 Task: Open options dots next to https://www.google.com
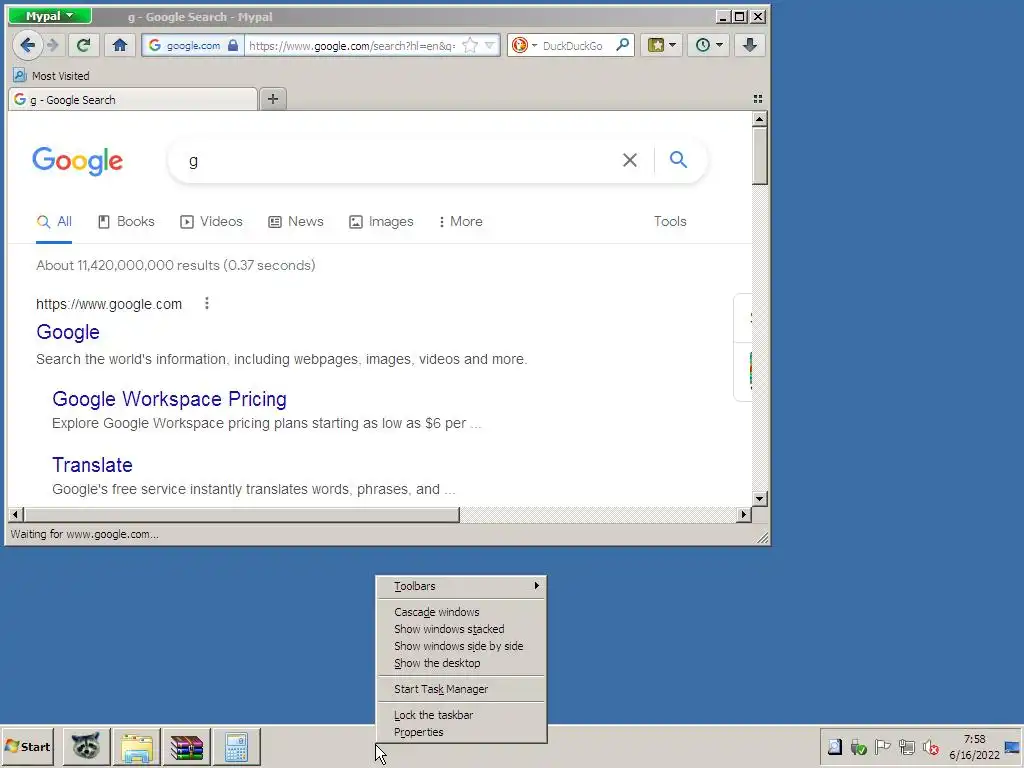[206, 303]
